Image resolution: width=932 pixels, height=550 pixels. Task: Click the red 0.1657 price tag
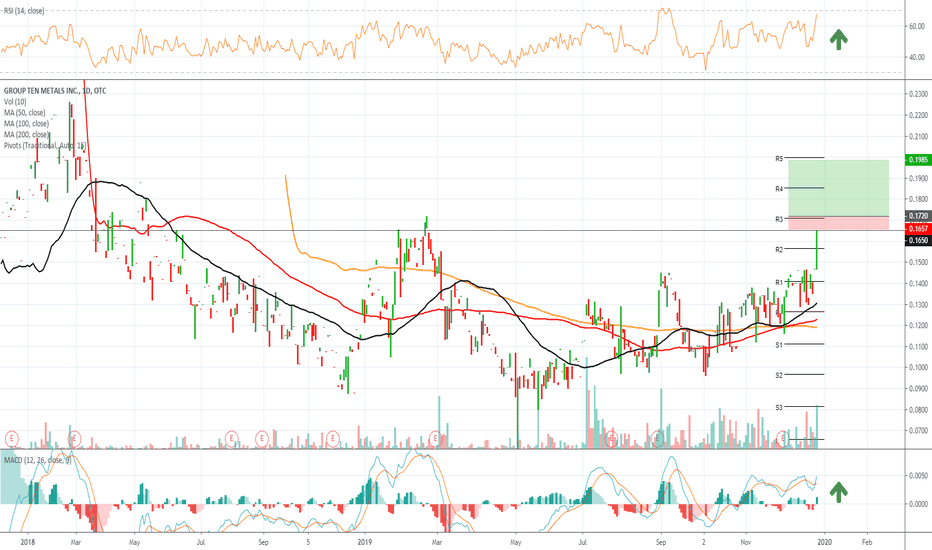point(918,228)
